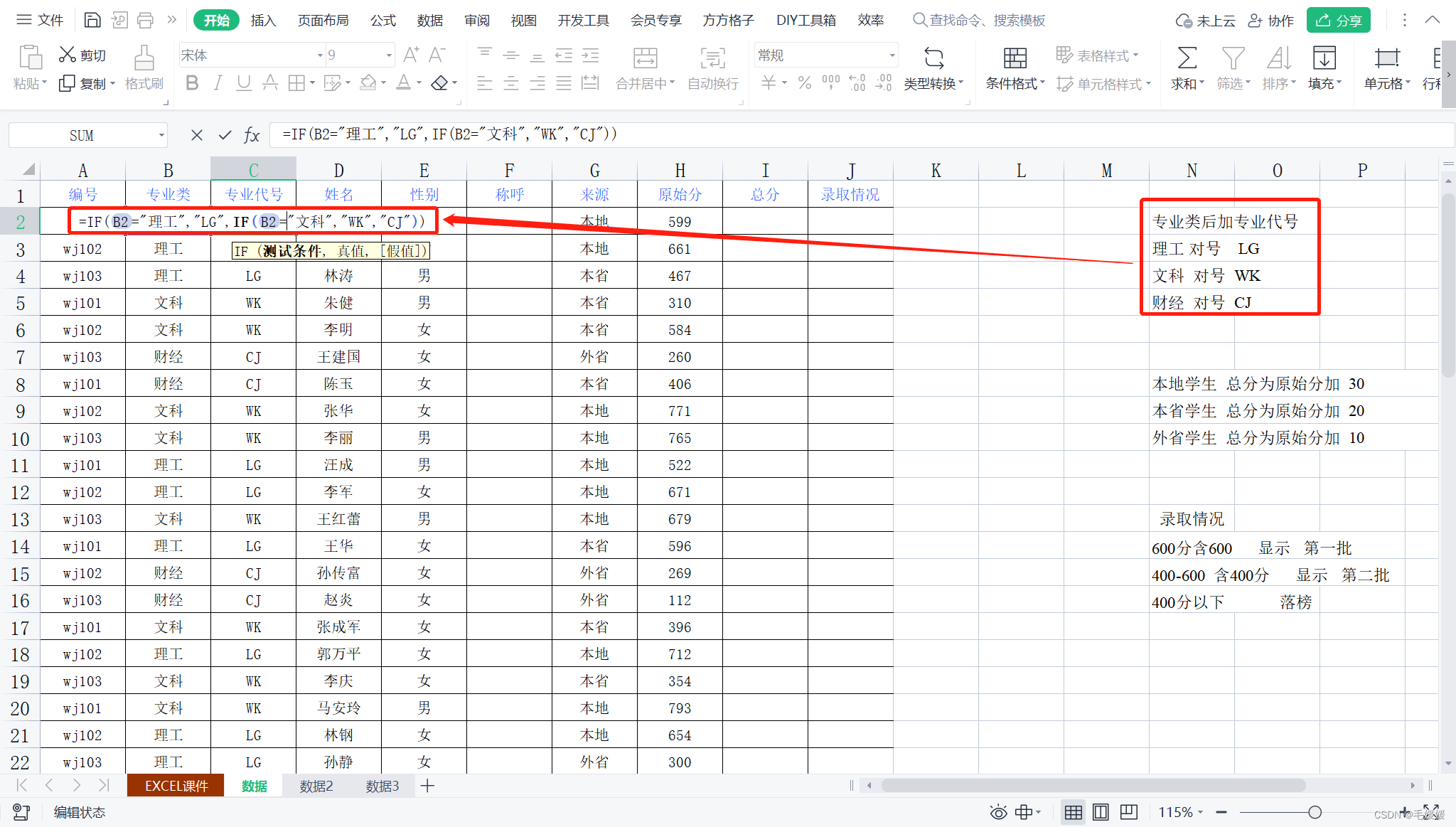The height and width of the screenshot is (827, 1456).
Task: Toggle align text left
Action: (x=485, y=83)
